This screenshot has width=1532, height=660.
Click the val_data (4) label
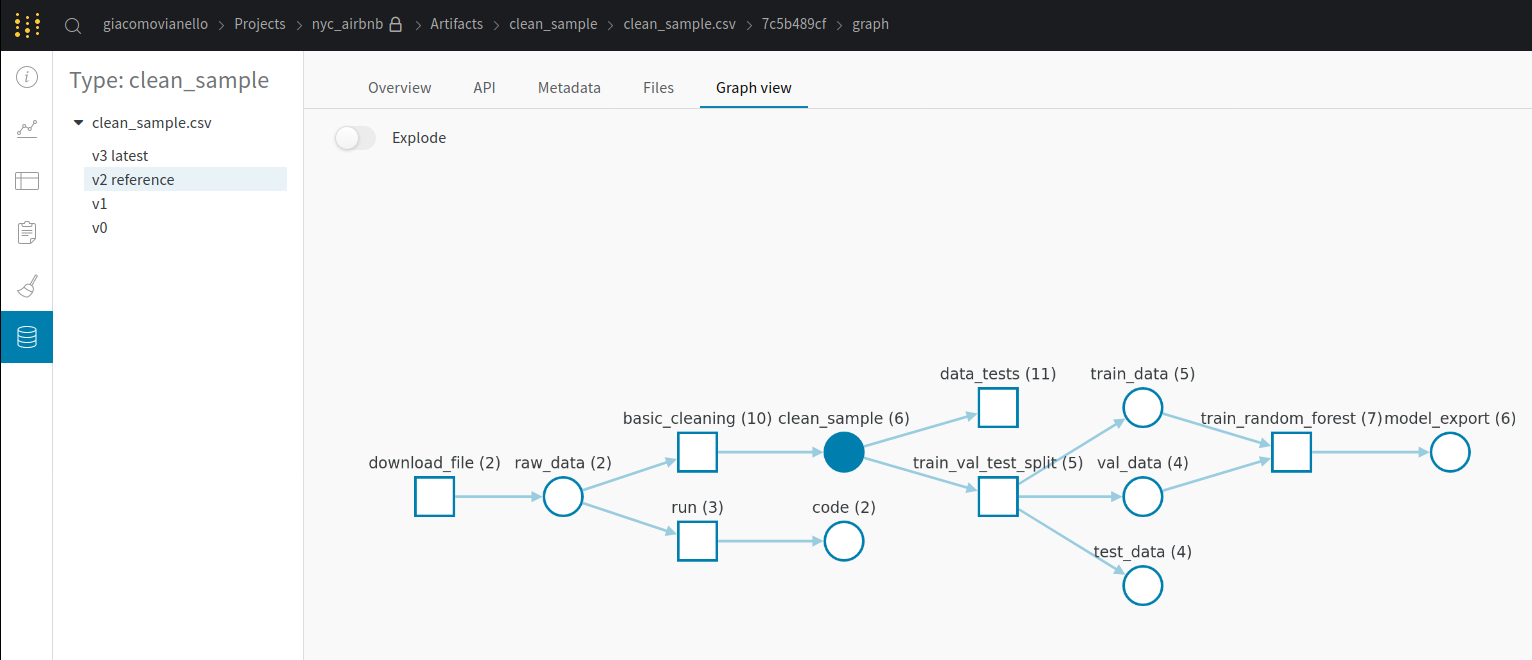click(x=1143, y=463)
